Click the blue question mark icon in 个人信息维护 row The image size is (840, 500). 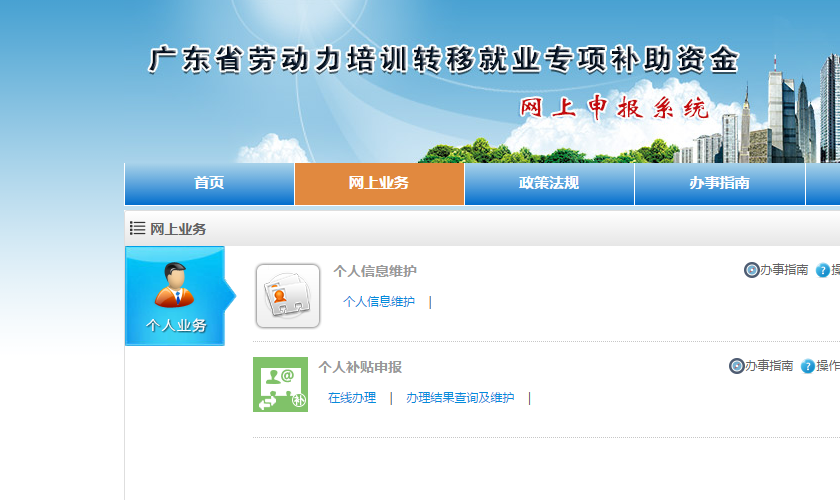tap(823, 270)
